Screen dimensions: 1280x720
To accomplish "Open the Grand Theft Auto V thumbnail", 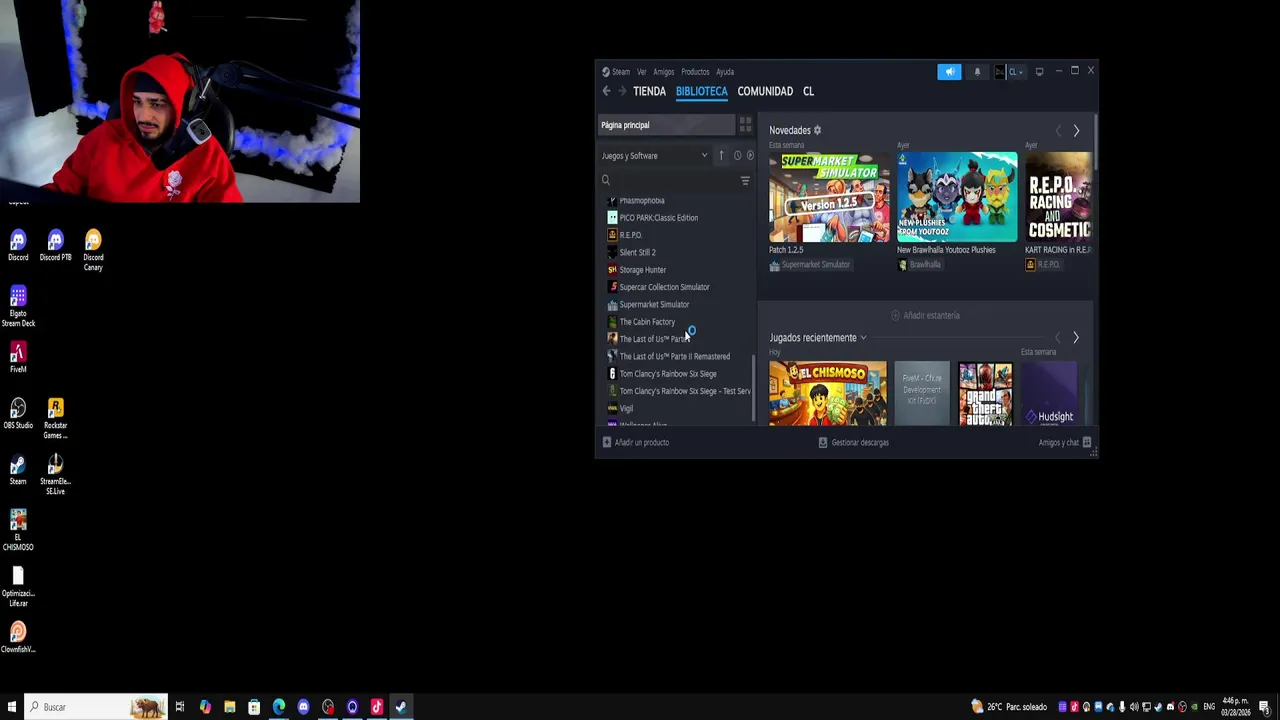I will [x=985, y=394].
